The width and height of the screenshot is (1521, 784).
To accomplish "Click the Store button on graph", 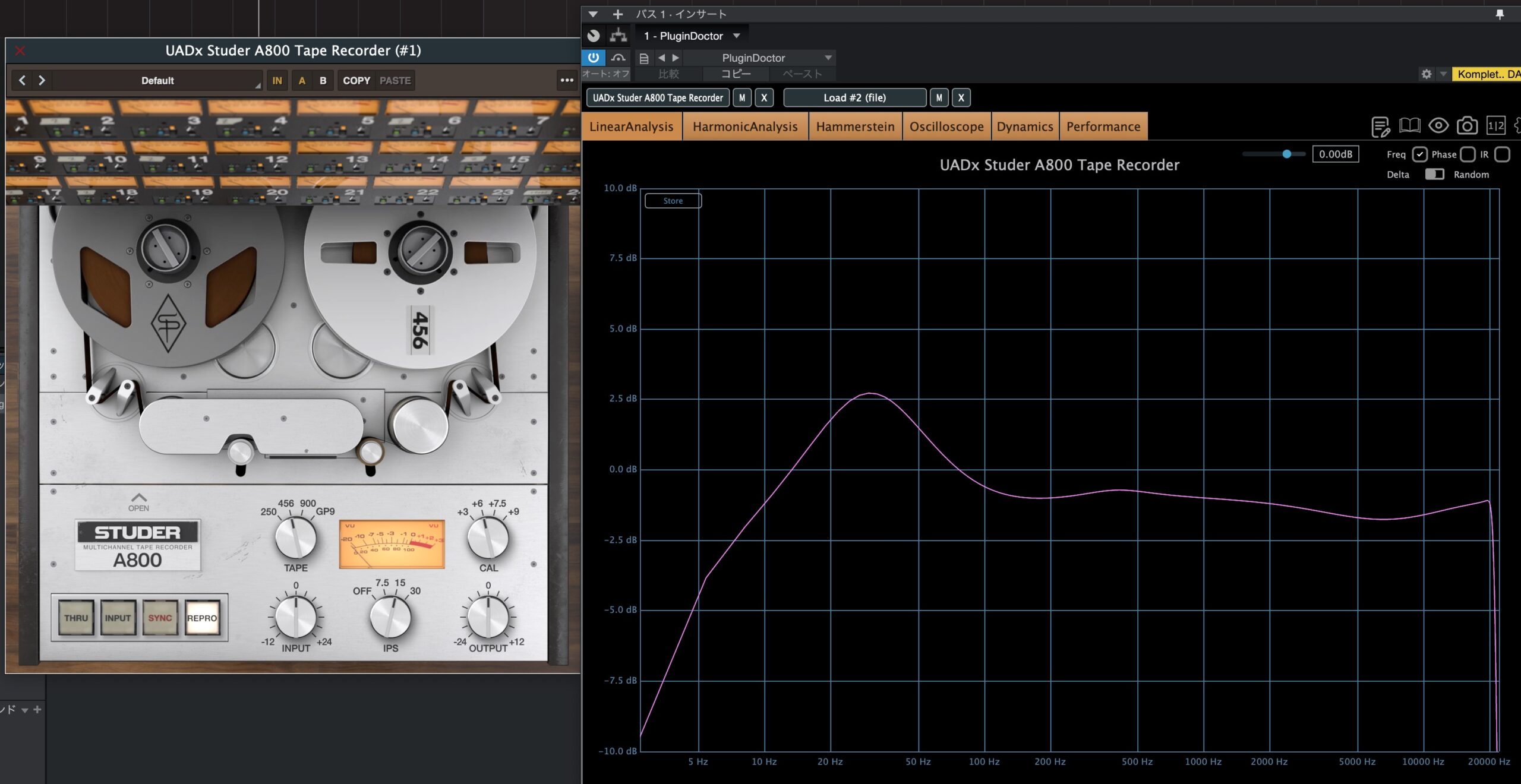I will click(x=673, y=201).
